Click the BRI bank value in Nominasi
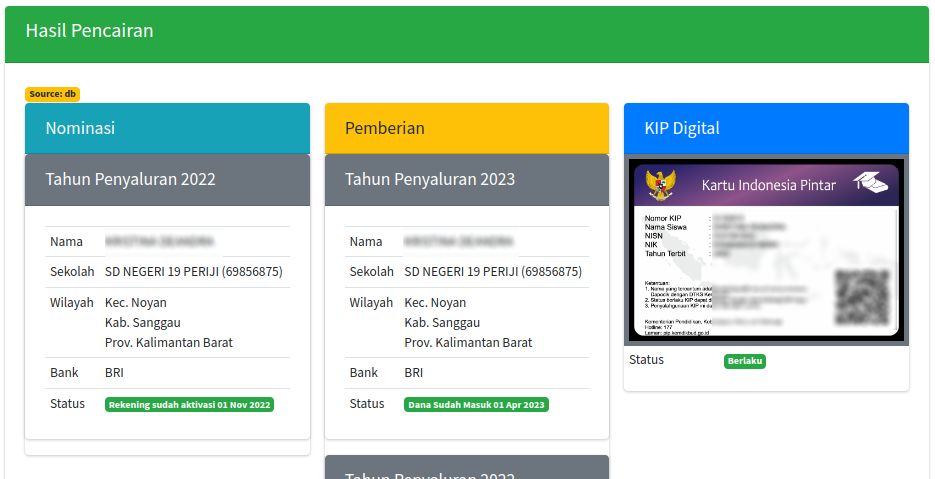The height and width of the screenshot is (479, 935). [114, 373]
